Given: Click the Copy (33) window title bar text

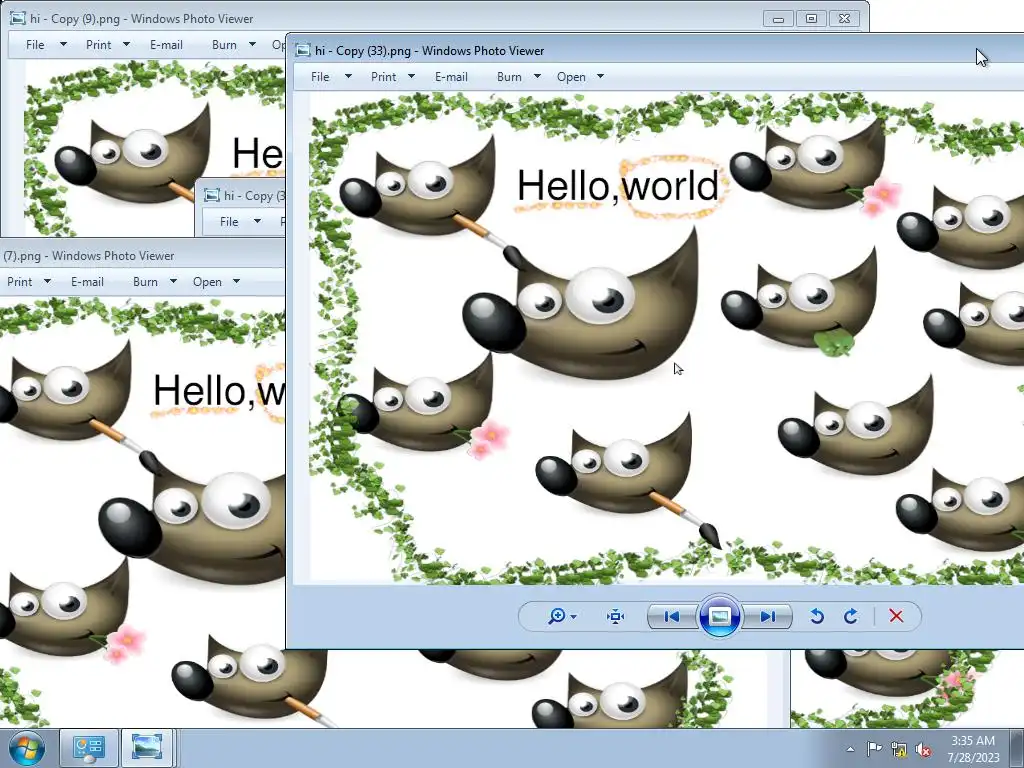Looking at the screenshot, I should [429, 51].
